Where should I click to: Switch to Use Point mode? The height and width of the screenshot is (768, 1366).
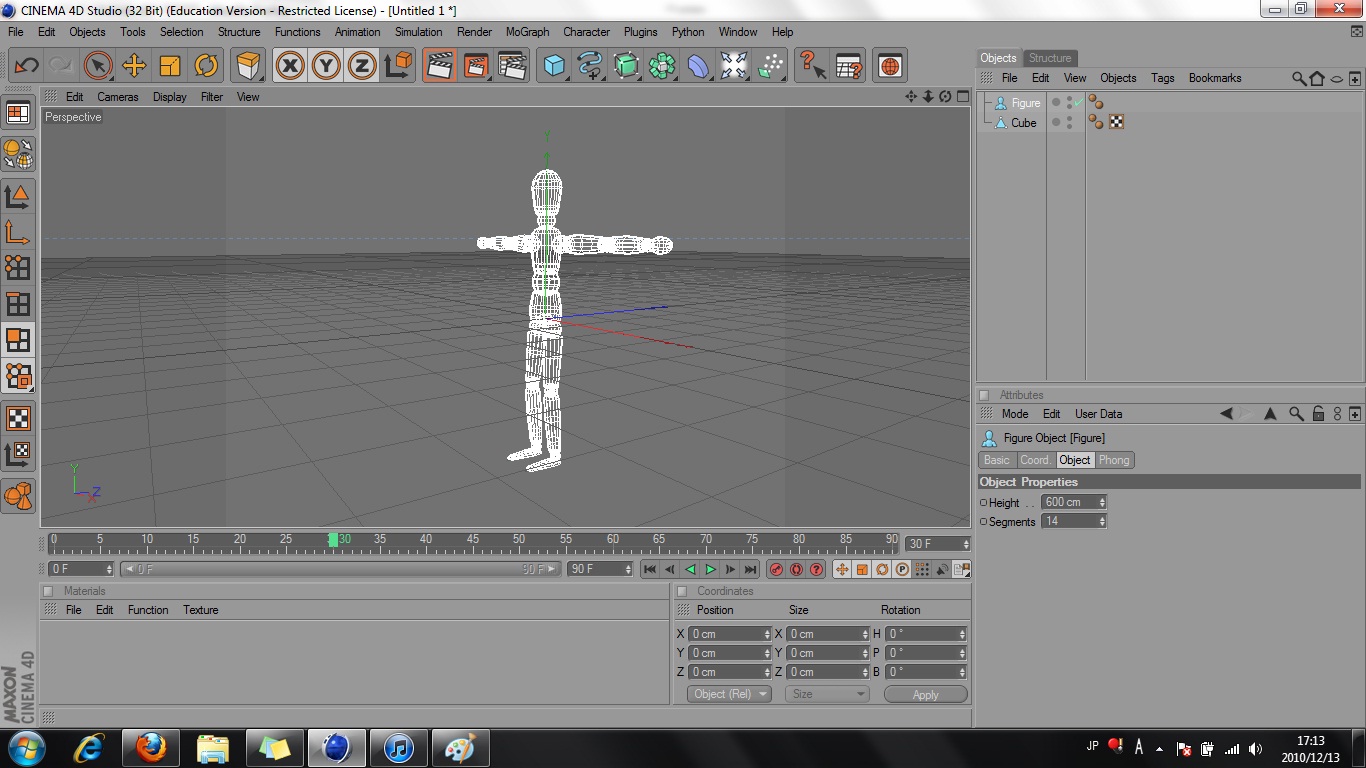[x=18, y=267]
